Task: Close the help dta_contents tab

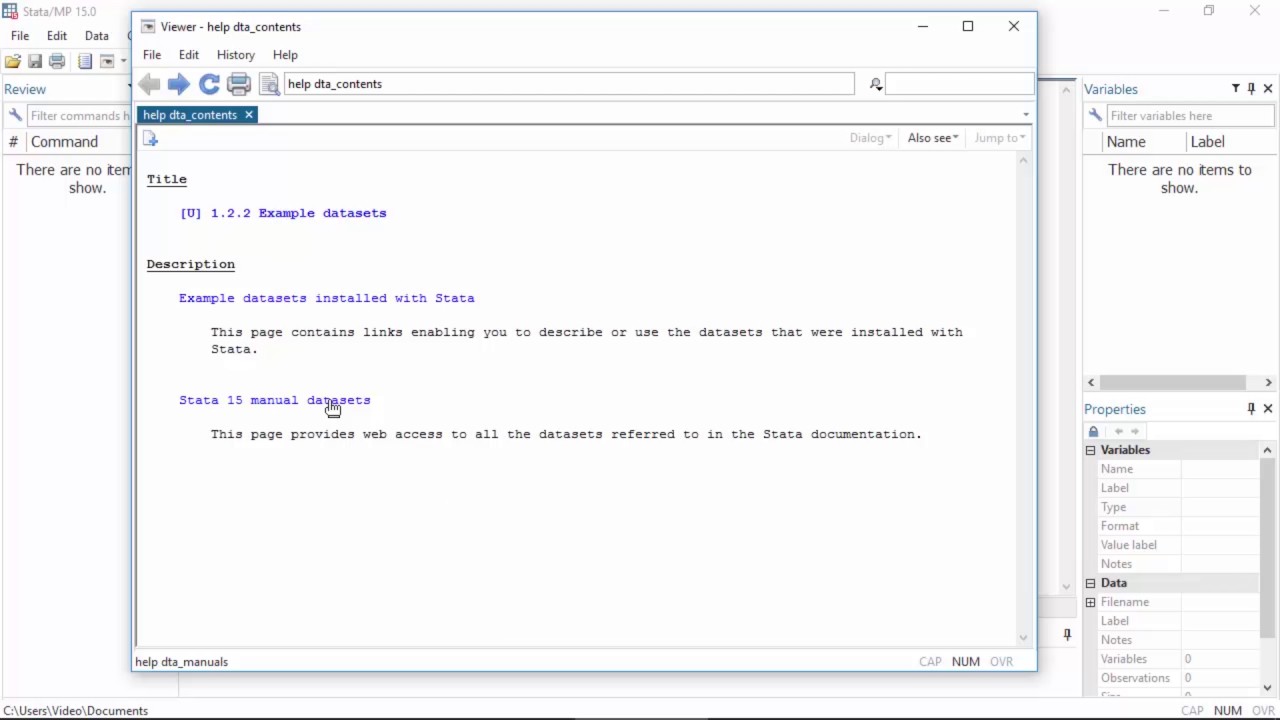Action: 249,115
